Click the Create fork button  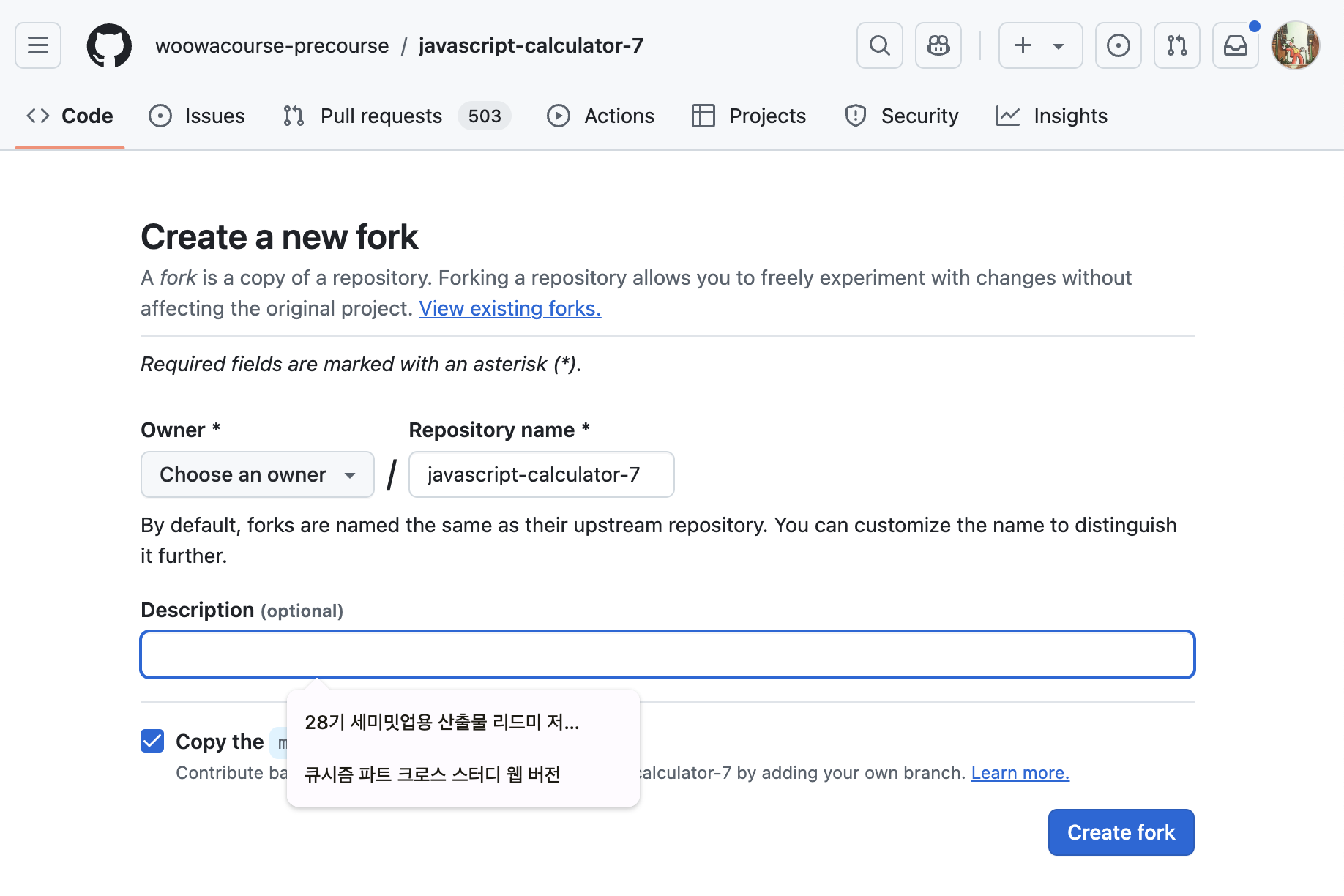pyautogui.click(x=1121, y=832)
